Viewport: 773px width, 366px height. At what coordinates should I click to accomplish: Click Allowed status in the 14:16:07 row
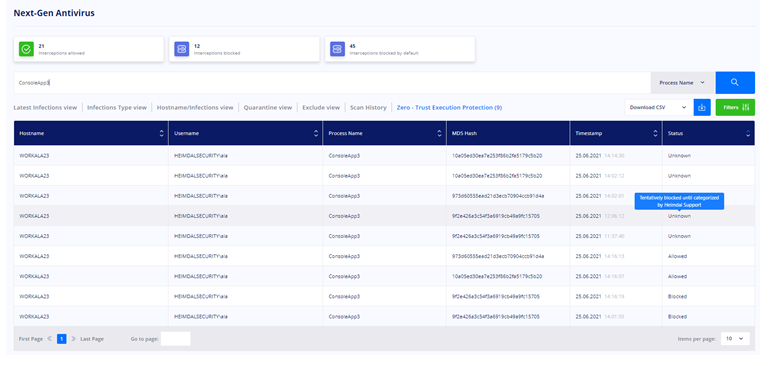tap(677, 276)
